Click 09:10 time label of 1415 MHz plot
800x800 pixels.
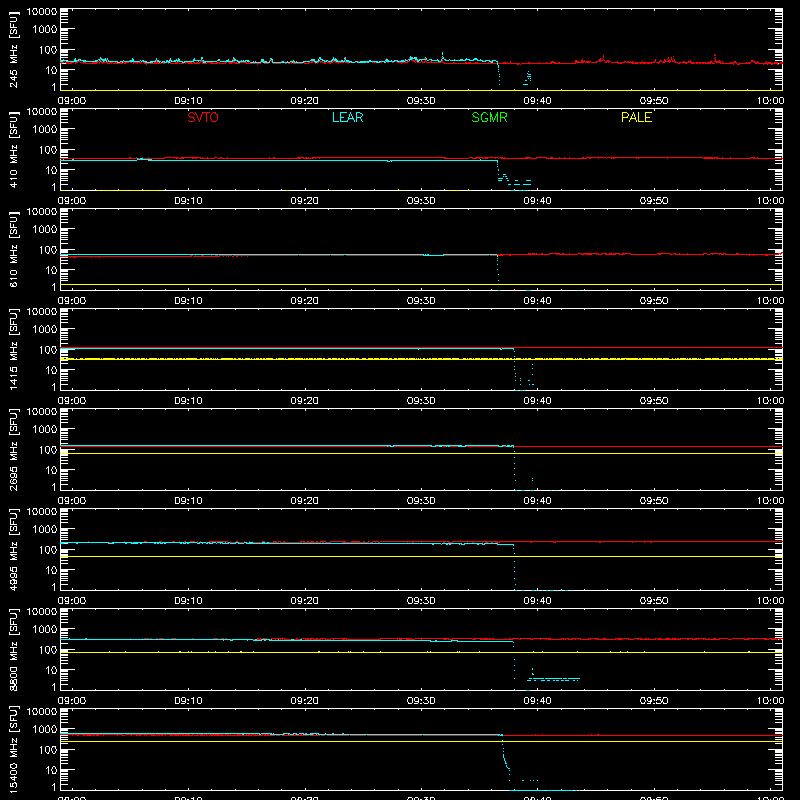[x=188, y=401]
